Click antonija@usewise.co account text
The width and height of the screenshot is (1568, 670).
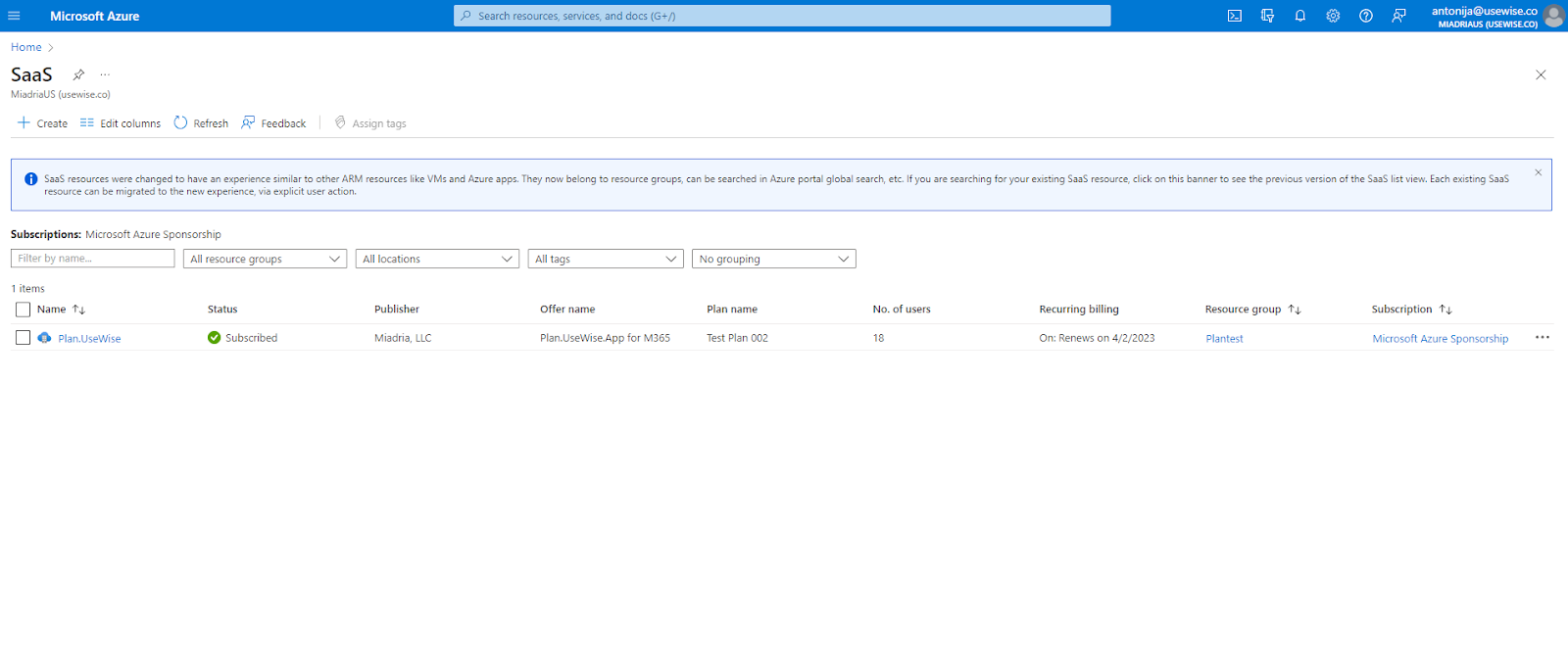[x=1485, y=11]
